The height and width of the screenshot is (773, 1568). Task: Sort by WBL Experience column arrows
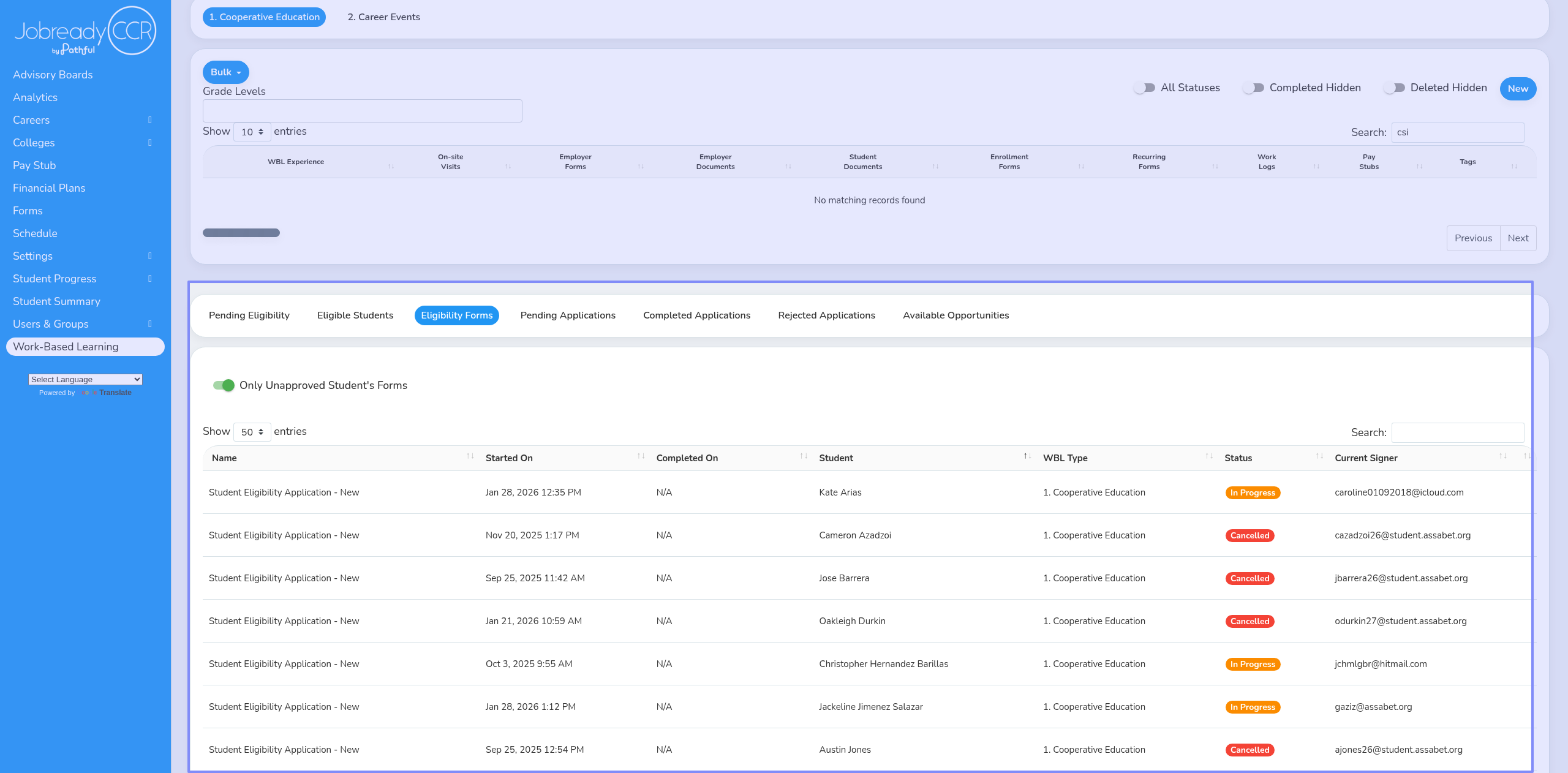(391, 166)
